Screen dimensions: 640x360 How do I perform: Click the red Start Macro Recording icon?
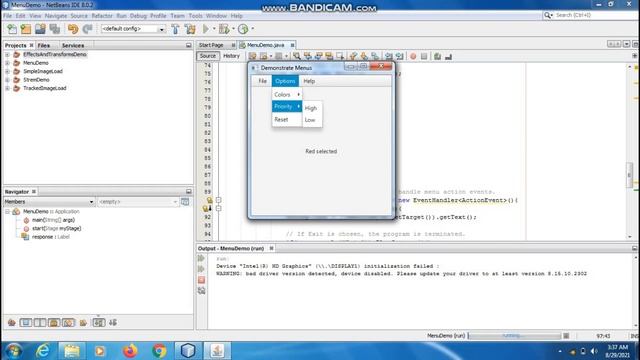tap(413, 56)
